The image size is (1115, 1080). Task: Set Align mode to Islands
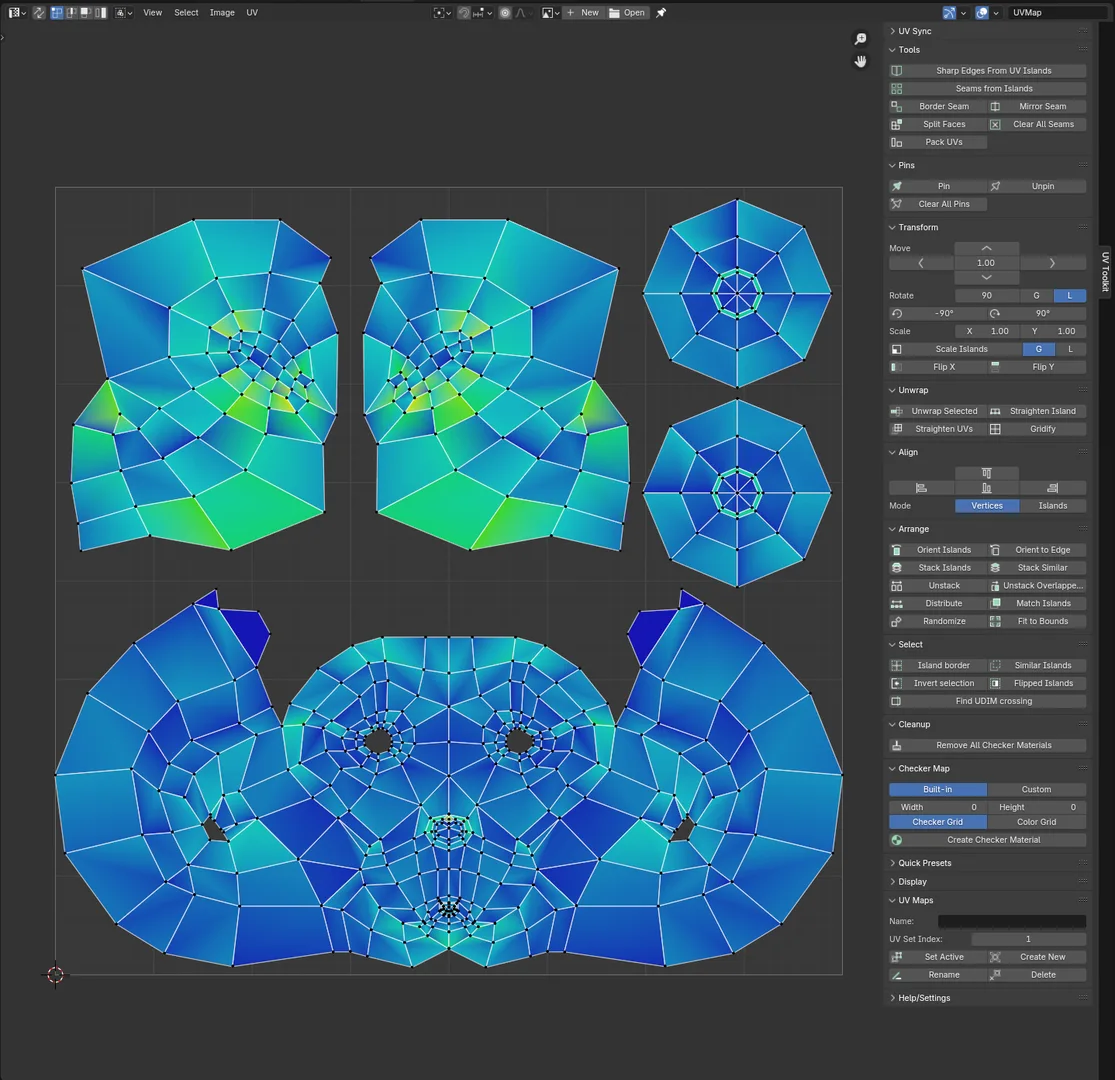(x=1052, y=506)
